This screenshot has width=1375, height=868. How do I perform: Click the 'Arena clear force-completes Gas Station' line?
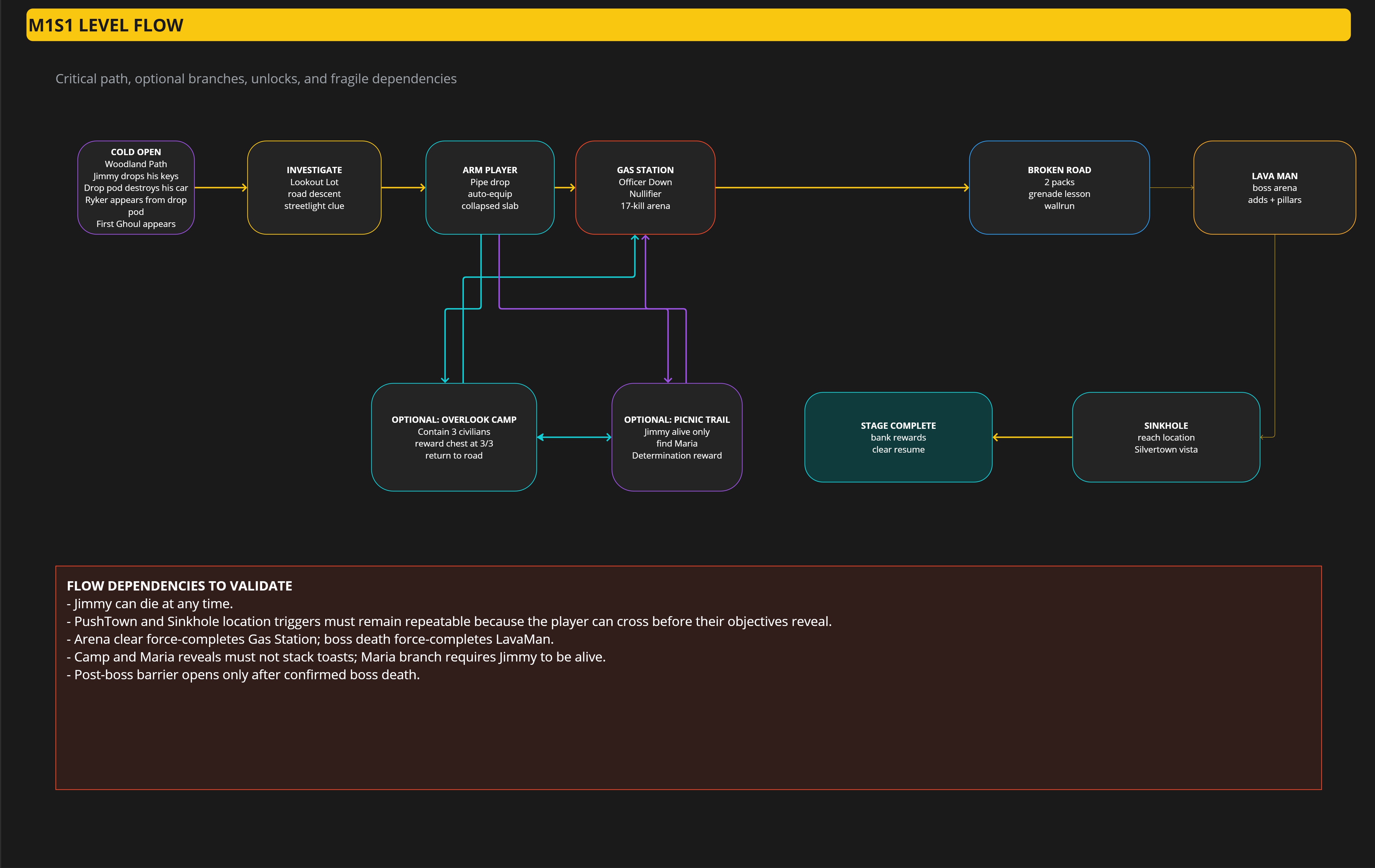pyautogui.click(x=310, y=639)
